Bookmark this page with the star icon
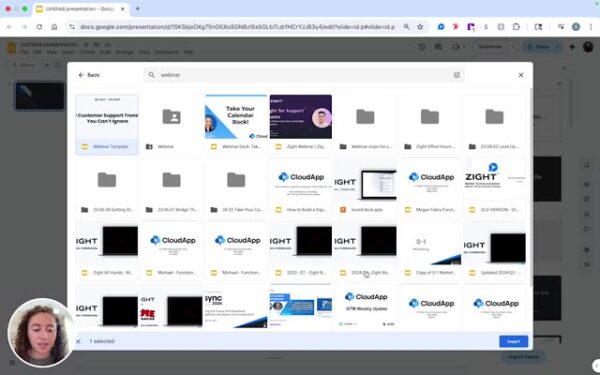This screenshot has width=600, height=375. [x=420, y=27]
